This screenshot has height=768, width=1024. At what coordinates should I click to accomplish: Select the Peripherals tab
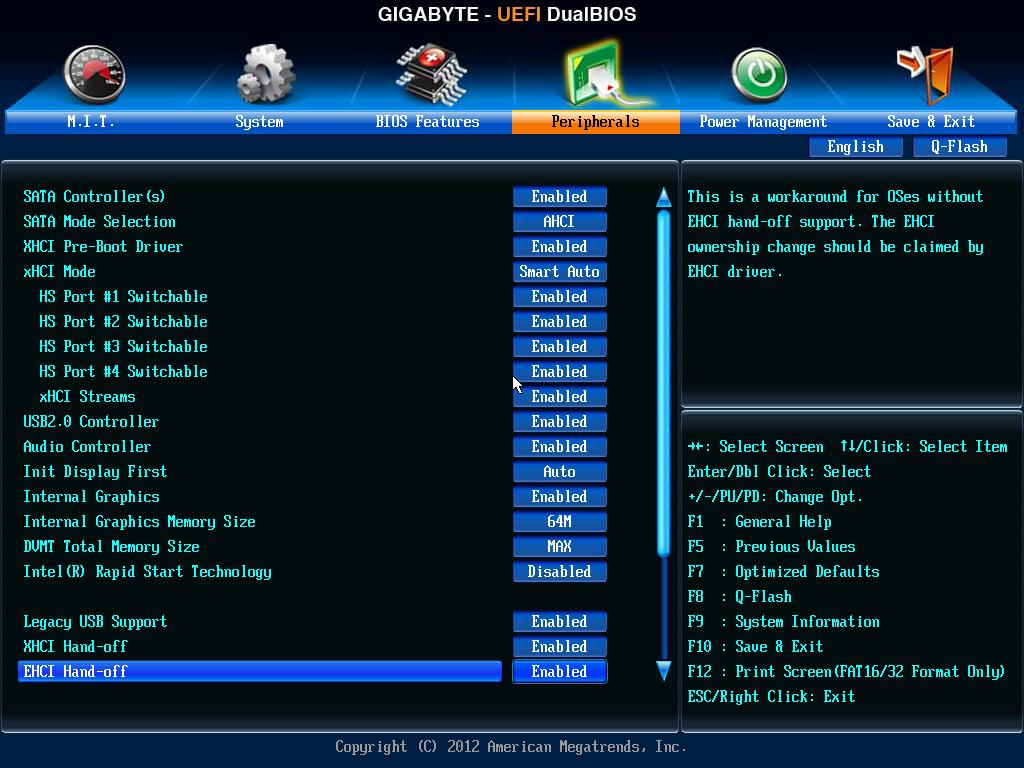point(596,121)
